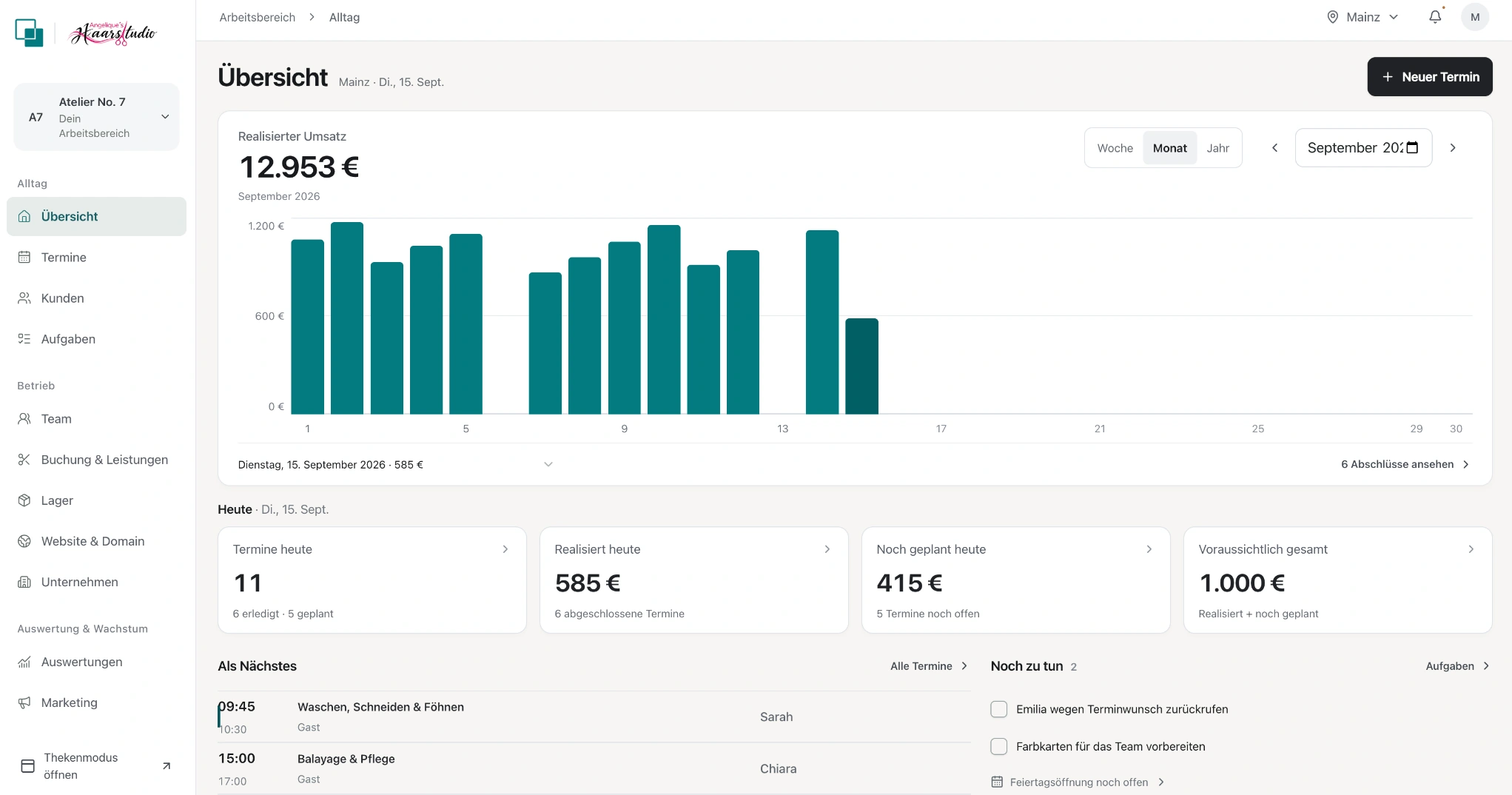Click the Marketing megaphone icon
The width and height of the screenshot is (1512, 795).
click(x=24, y=702)
